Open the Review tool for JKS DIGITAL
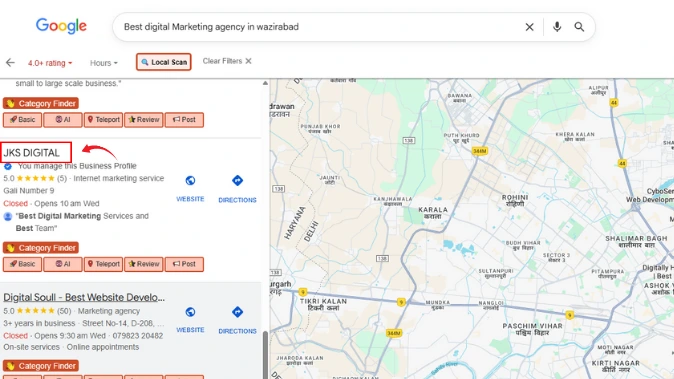Image resolution: width=674 pixels, height=379 pixels. click(x=144, y=264)
